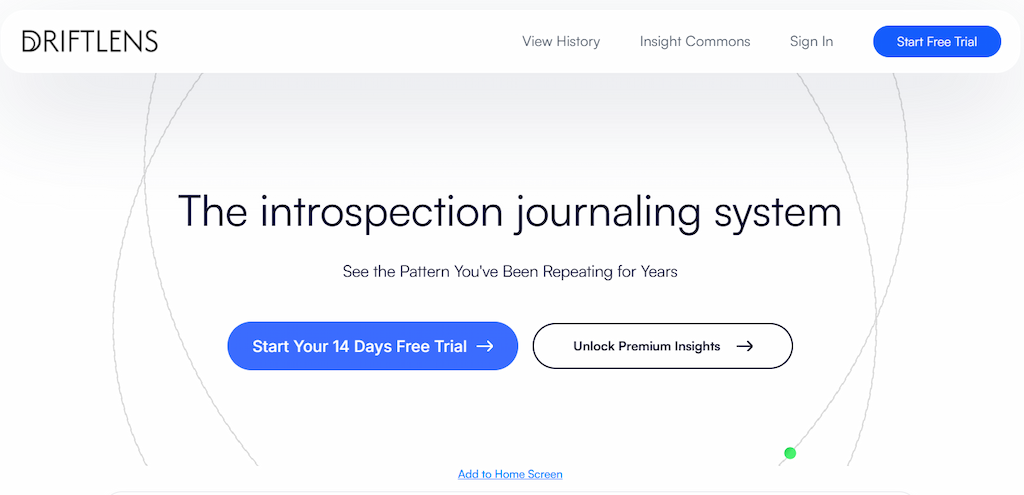
Task: Start your 14 days free trial
Action: [372, 346]
